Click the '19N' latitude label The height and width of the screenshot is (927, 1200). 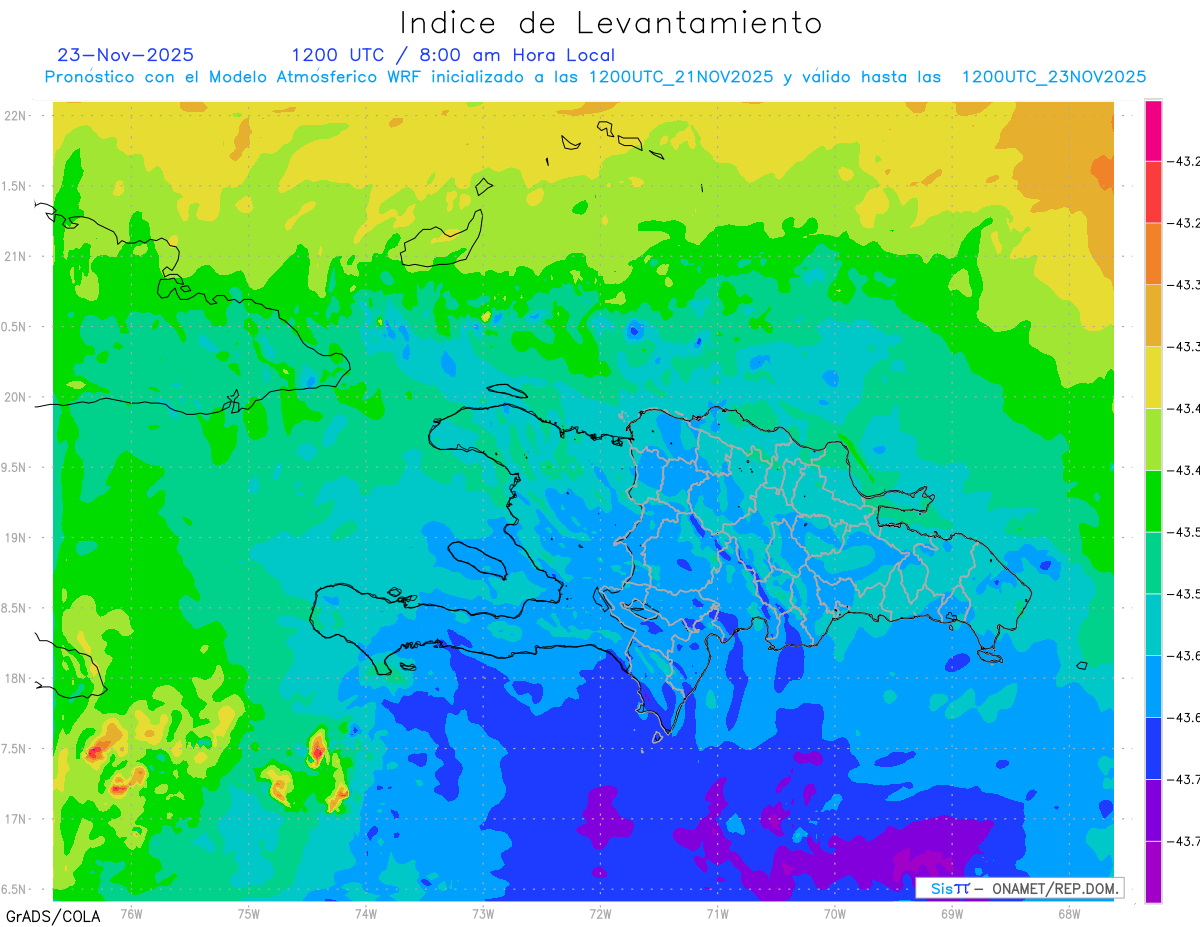click(x=15, y=537)
